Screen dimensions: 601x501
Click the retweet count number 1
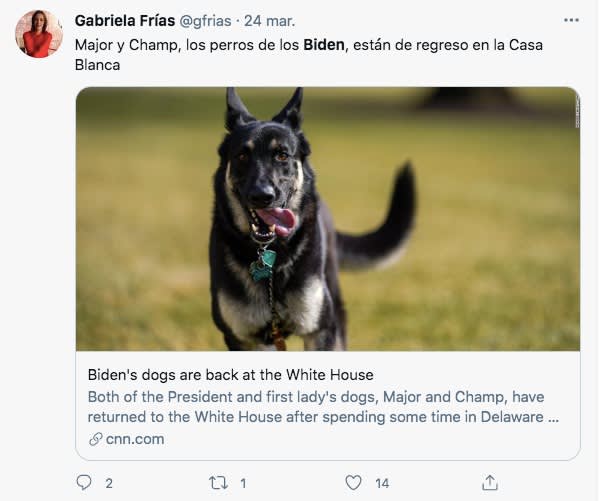point(243,484)
